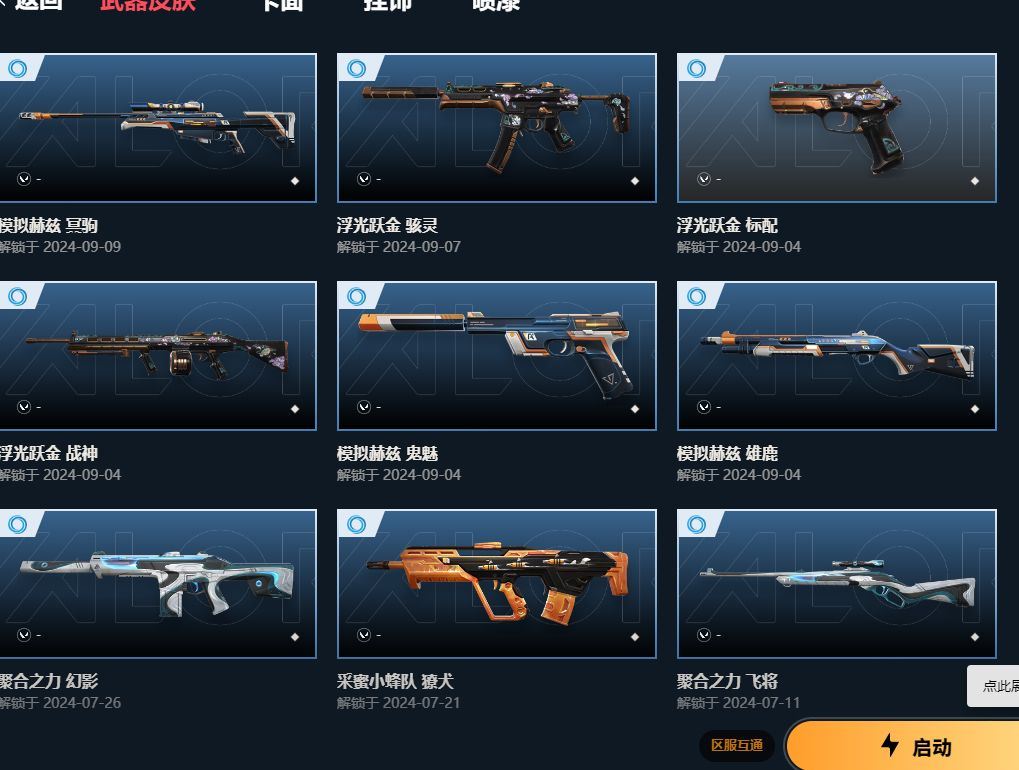
Task: Click the 区服互通 label button
Action: 737,745
